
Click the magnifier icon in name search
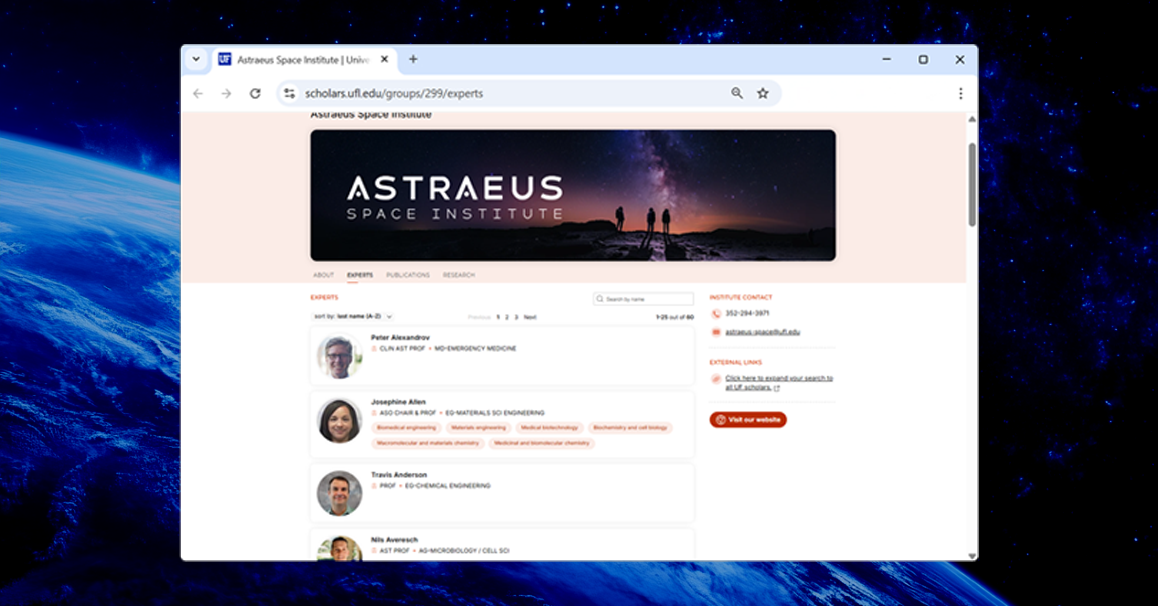click(x=600, y=299)
